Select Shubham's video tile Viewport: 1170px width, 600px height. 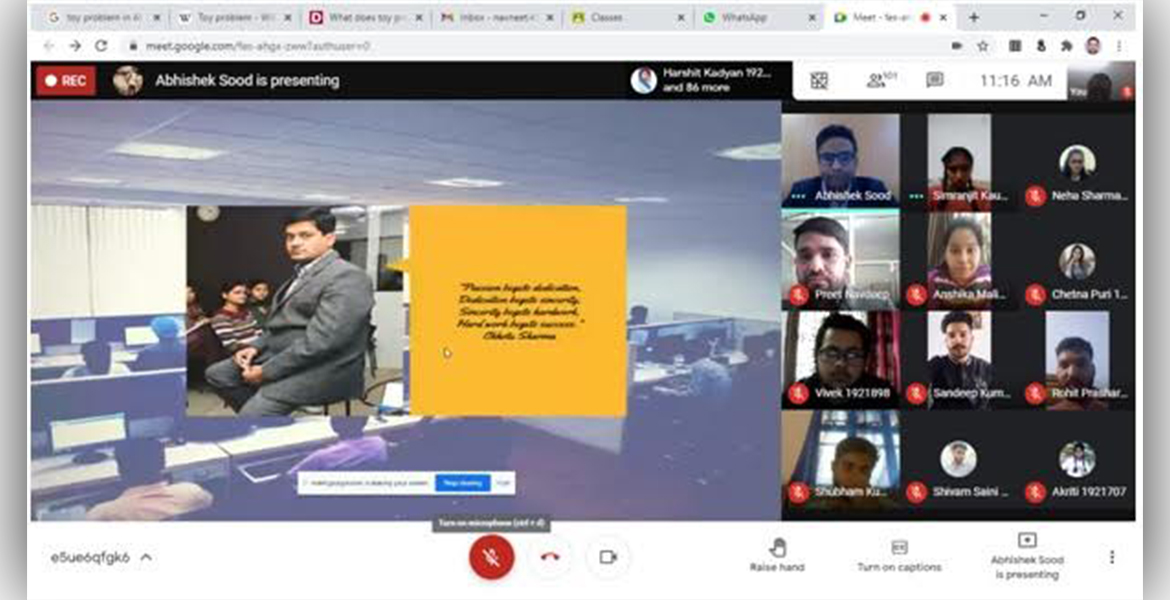pos(840,459)
